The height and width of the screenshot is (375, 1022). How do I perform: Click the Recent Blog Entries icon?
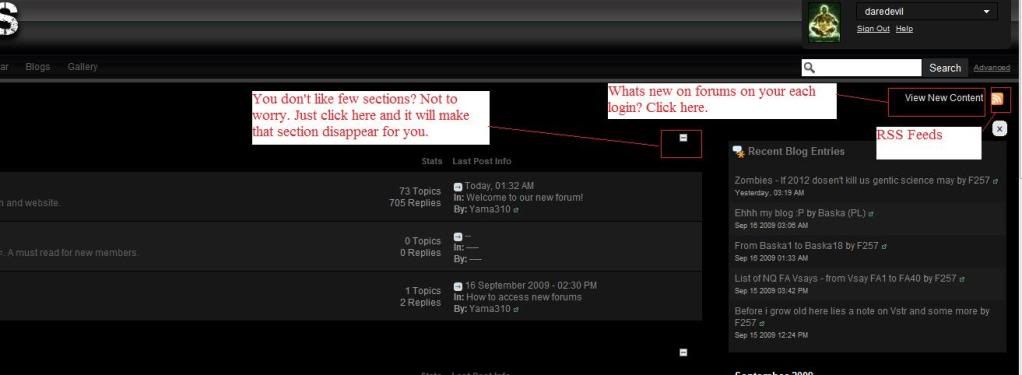(x=738, y=151)
